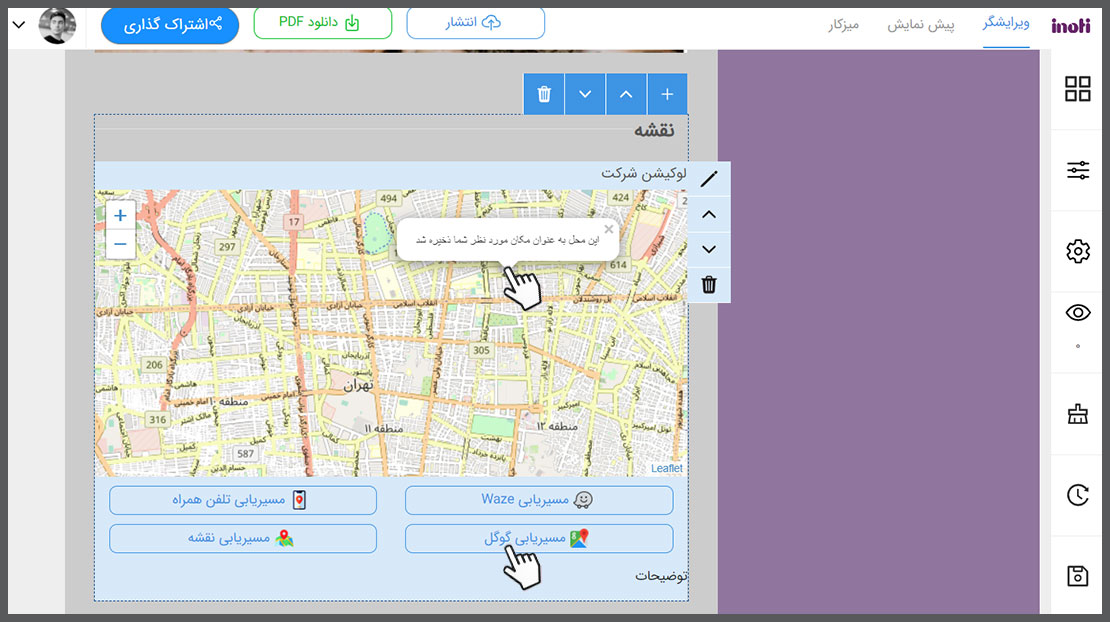
Task: Delete section using blue trash icon
Action: coord(544,94)
